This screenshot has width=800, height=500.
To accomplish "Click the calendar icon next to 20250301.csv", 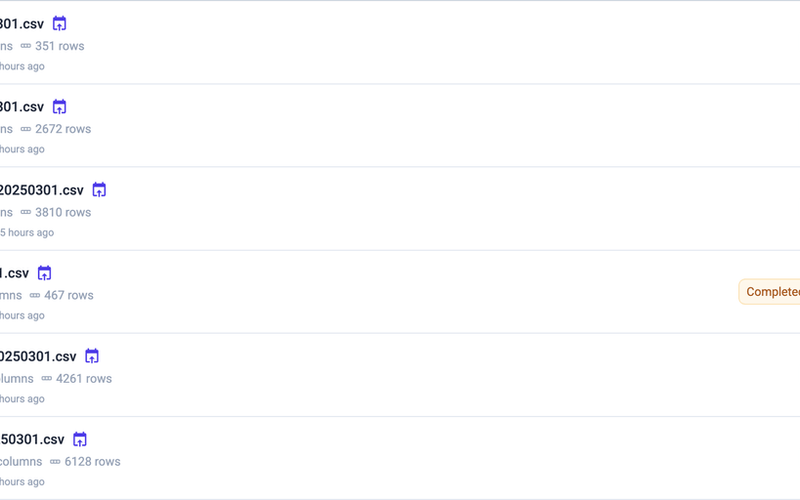I will 99,190.
